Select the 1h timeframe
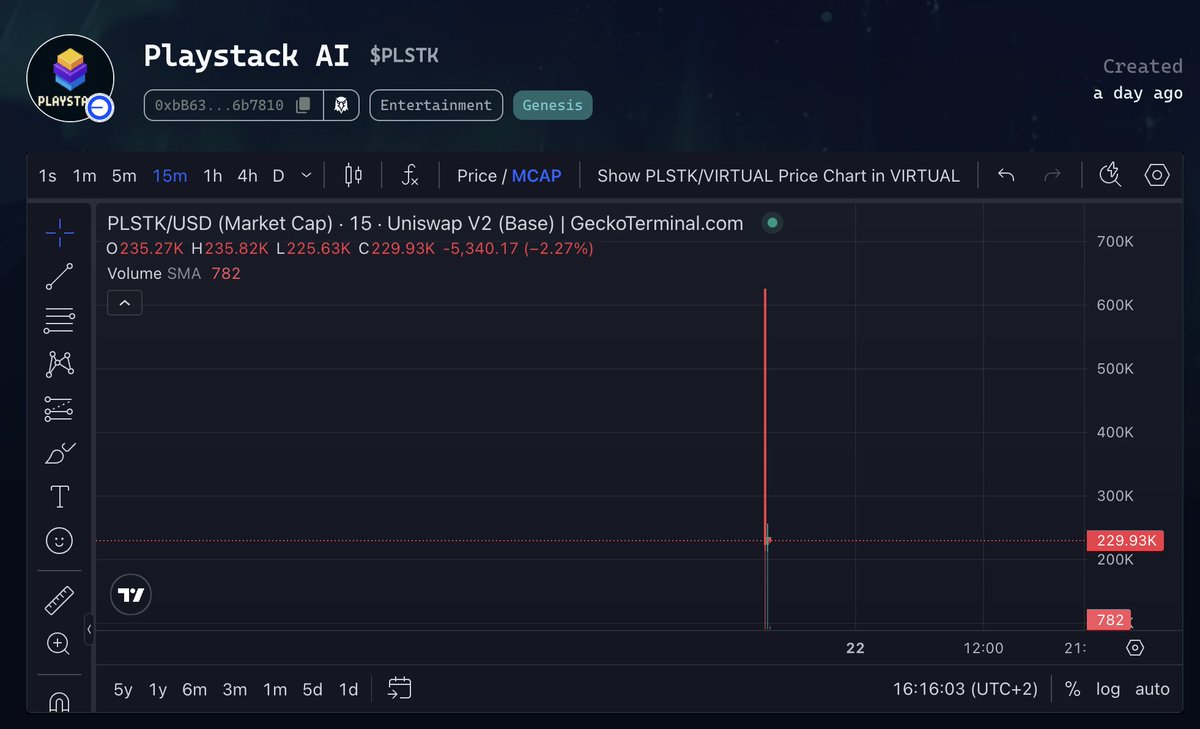1200x729 pixels. pos(213,175)
